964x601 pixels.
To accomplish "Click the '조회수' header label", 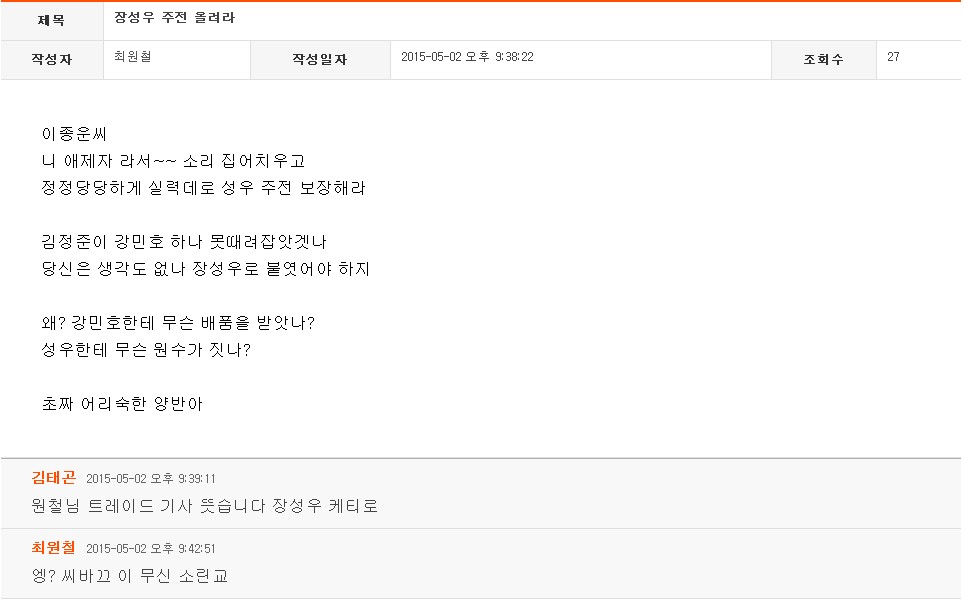I will 823,59.
